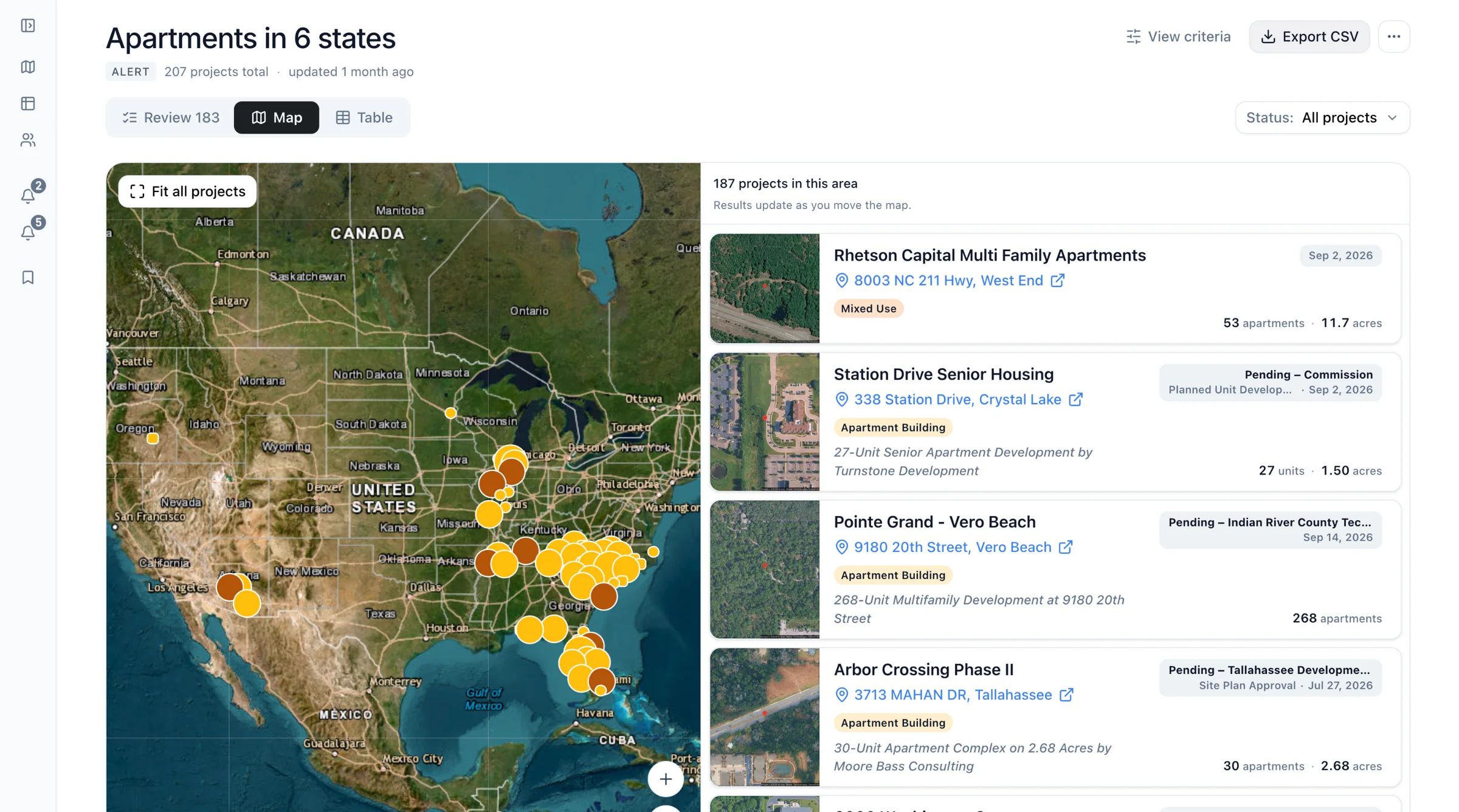Click View criteria
1459x812 pixels.
(x=1178, y=36)
